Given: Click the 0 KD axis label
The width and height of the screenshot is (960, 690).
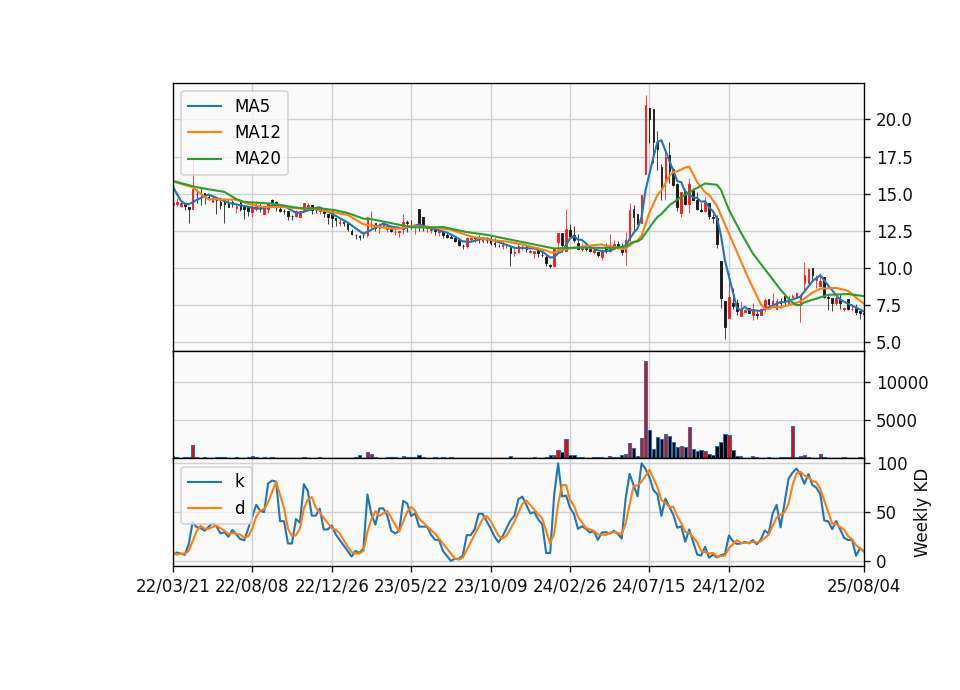Looking at the screenshot, I should tap(882, 561).
